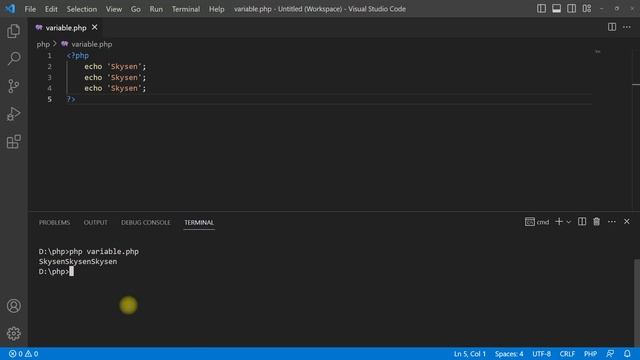Click the variable.php breadcrumb
This screenshot has width=640, height=360.
point(87,44)
